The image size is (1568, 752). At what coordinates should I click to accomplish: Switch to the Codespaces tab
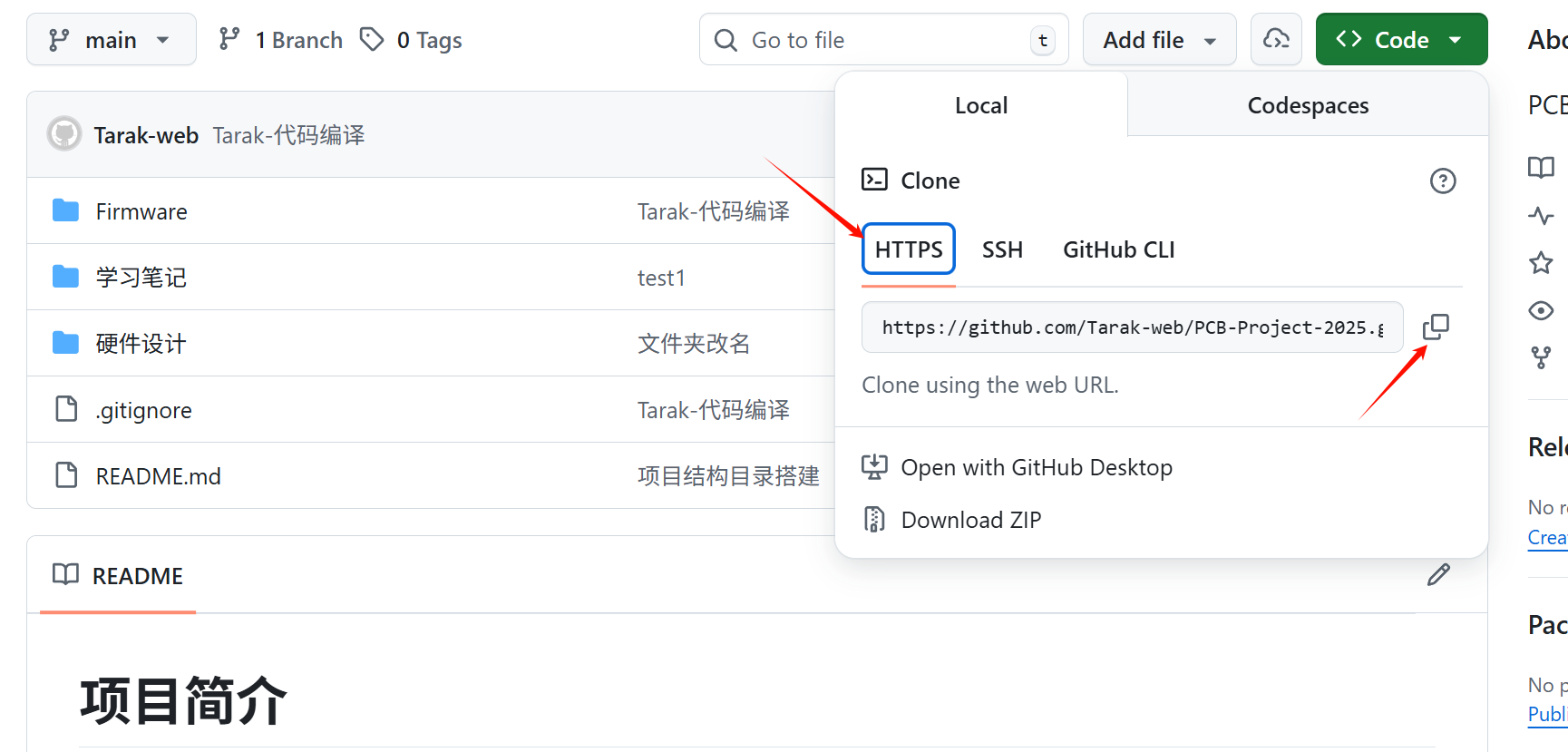pyautogui.click(x=1308, y=105)
